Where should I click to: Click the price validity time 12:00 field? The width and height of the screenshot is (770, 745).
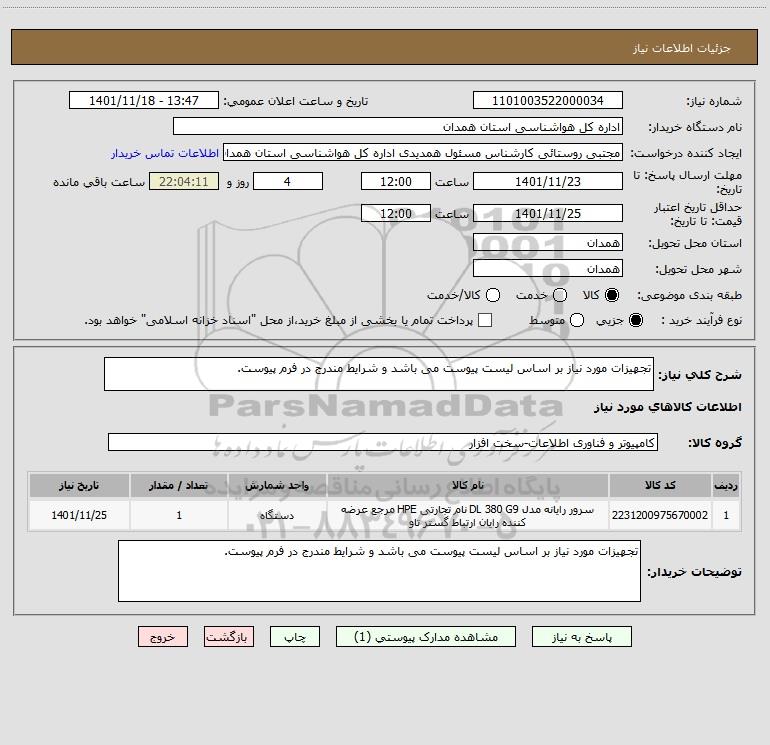396,213
